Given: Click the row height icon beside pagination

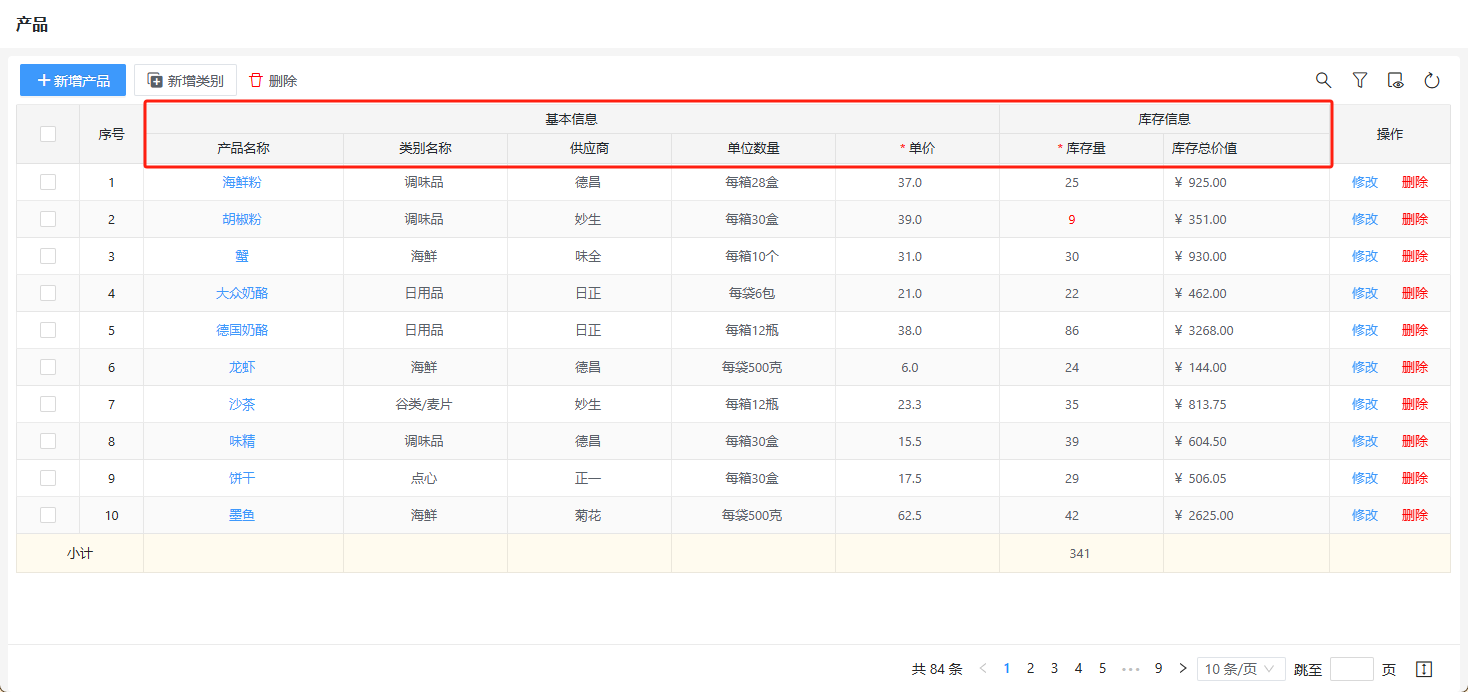Looking at the screenshot, I should [1425, 669].
